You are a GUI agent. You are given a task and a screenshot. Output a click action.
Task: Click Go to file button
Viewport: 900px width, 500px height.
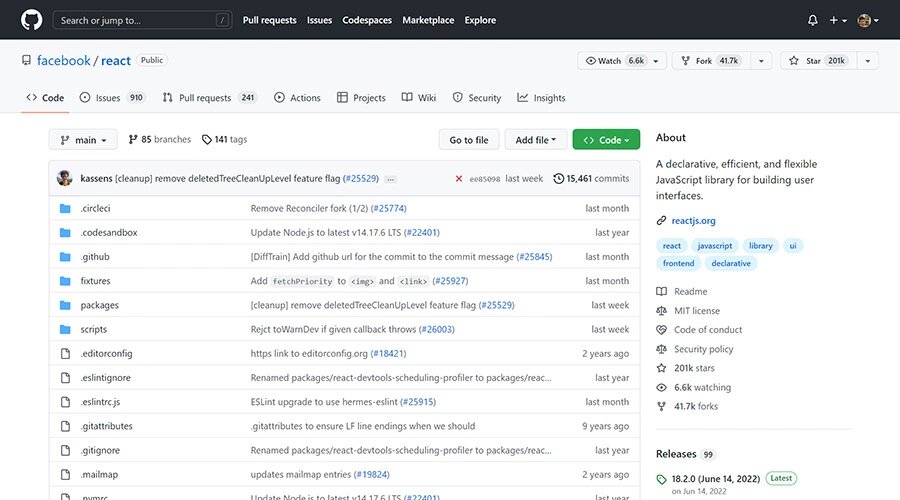click(469, 139)
